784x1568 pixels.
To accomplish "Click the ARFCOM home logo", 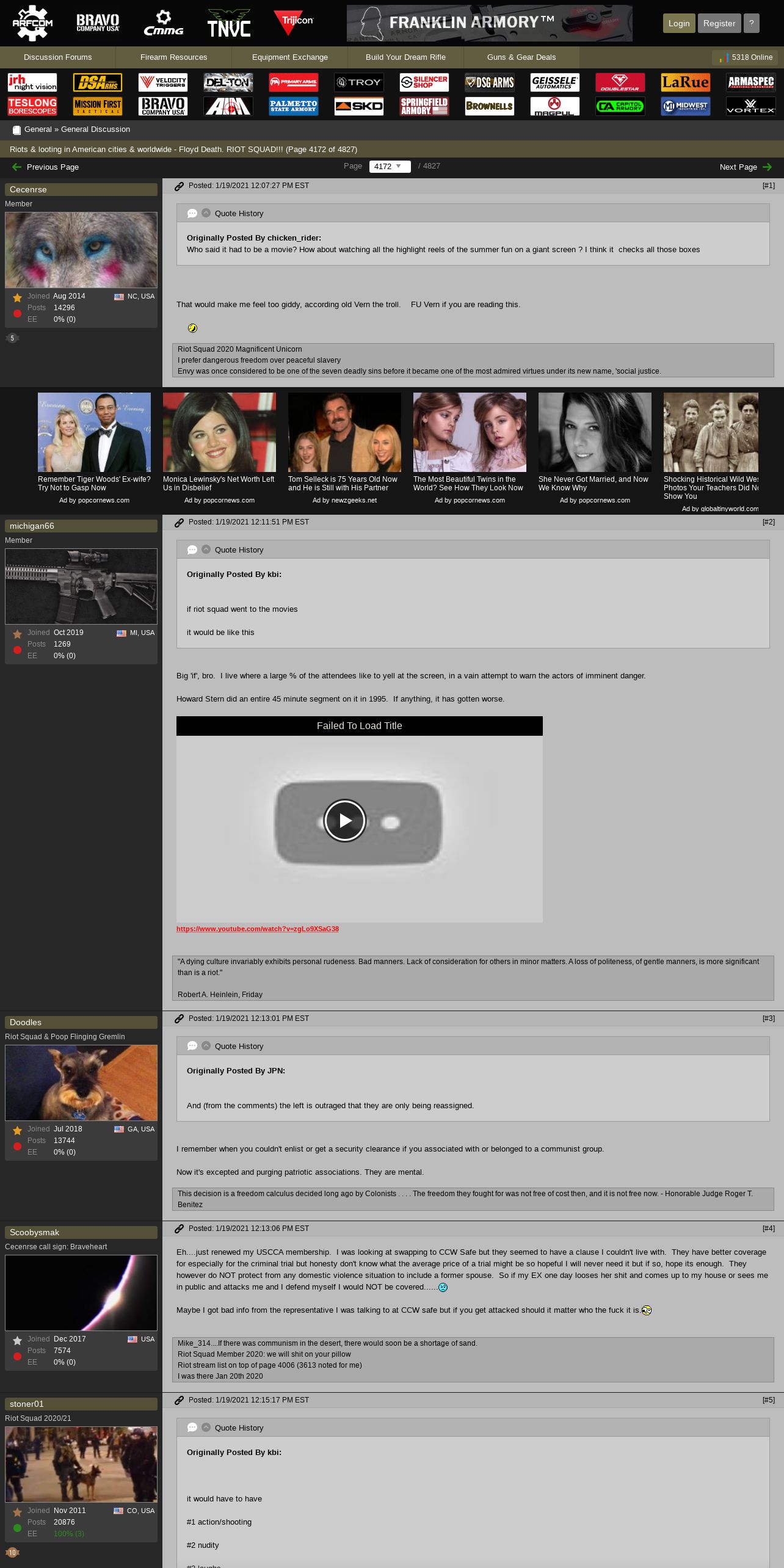I will coord(32,23).
